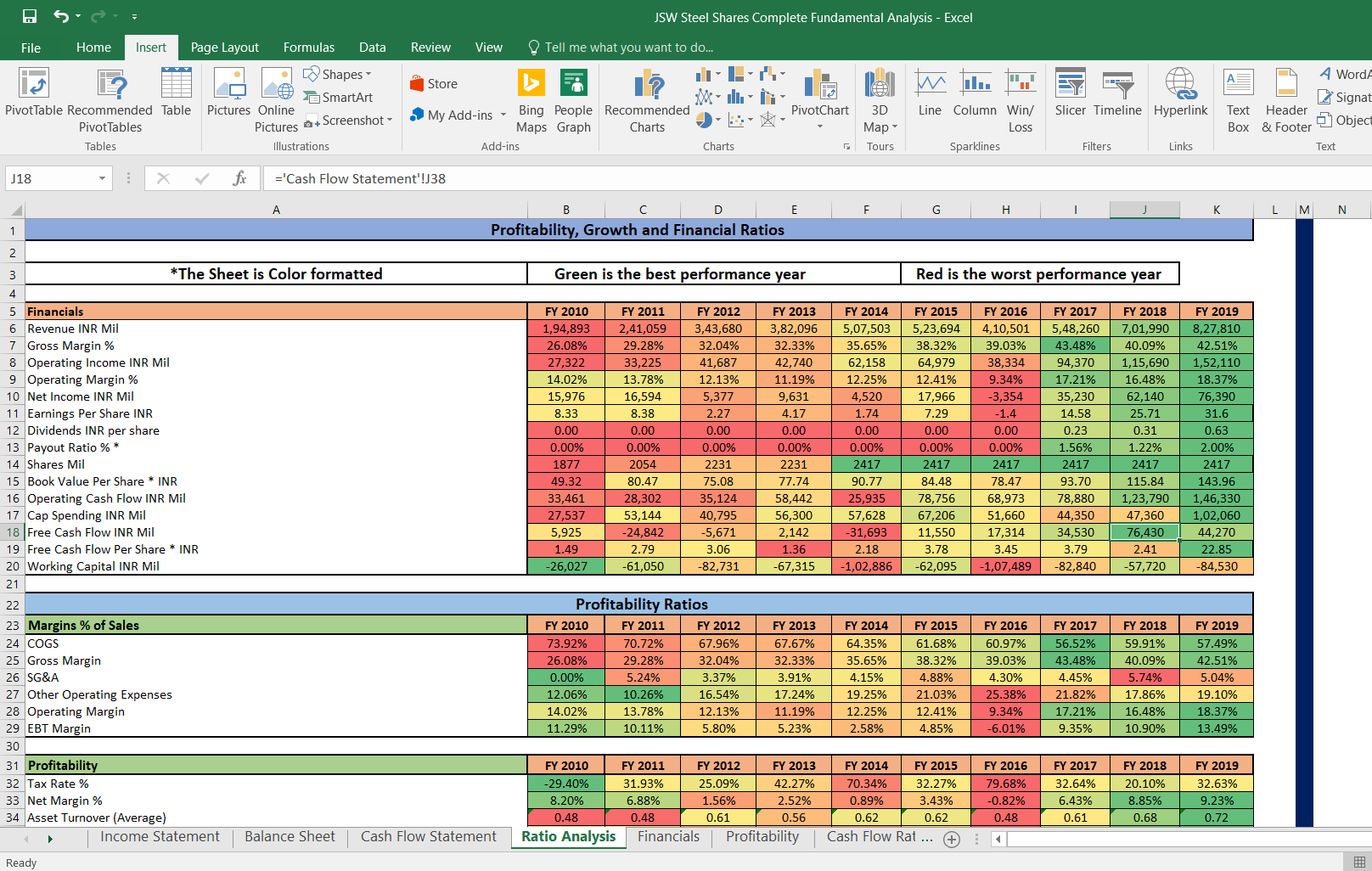Open the Office Store add-ins
The width and height of the screenshot is (1372, 871).
pos(434,83)
